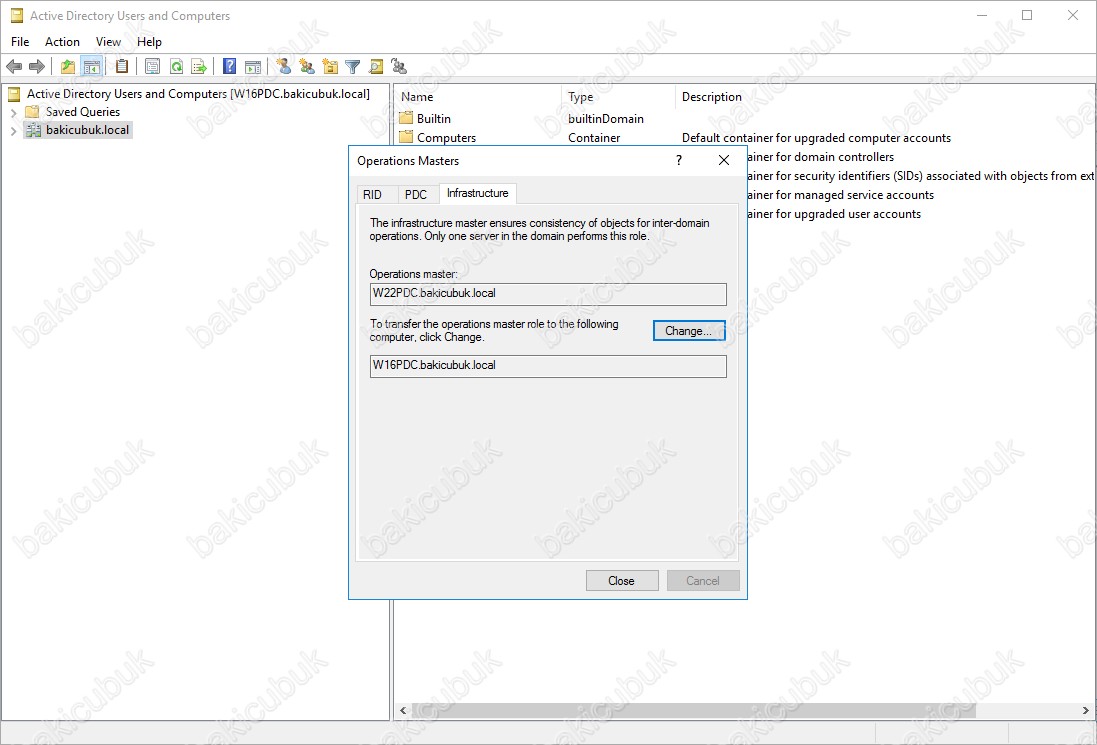Open the Action menu
The image size is (1097, 745).
62,42
